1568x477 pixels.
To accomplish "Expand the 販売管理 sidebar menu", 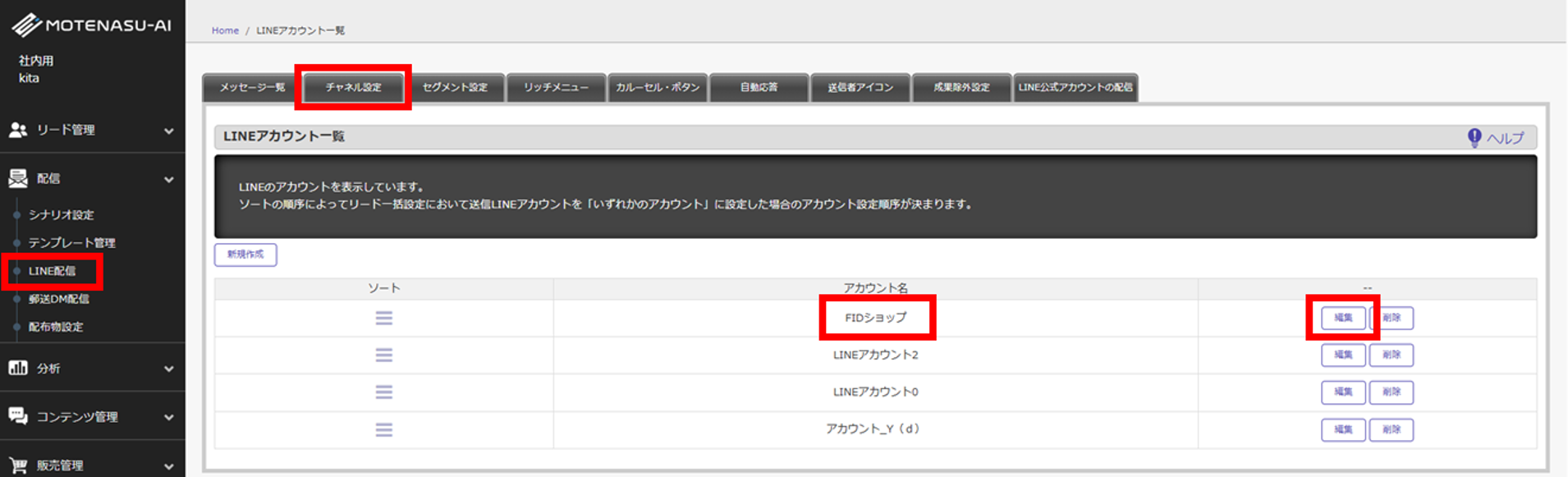I will 168,466.
